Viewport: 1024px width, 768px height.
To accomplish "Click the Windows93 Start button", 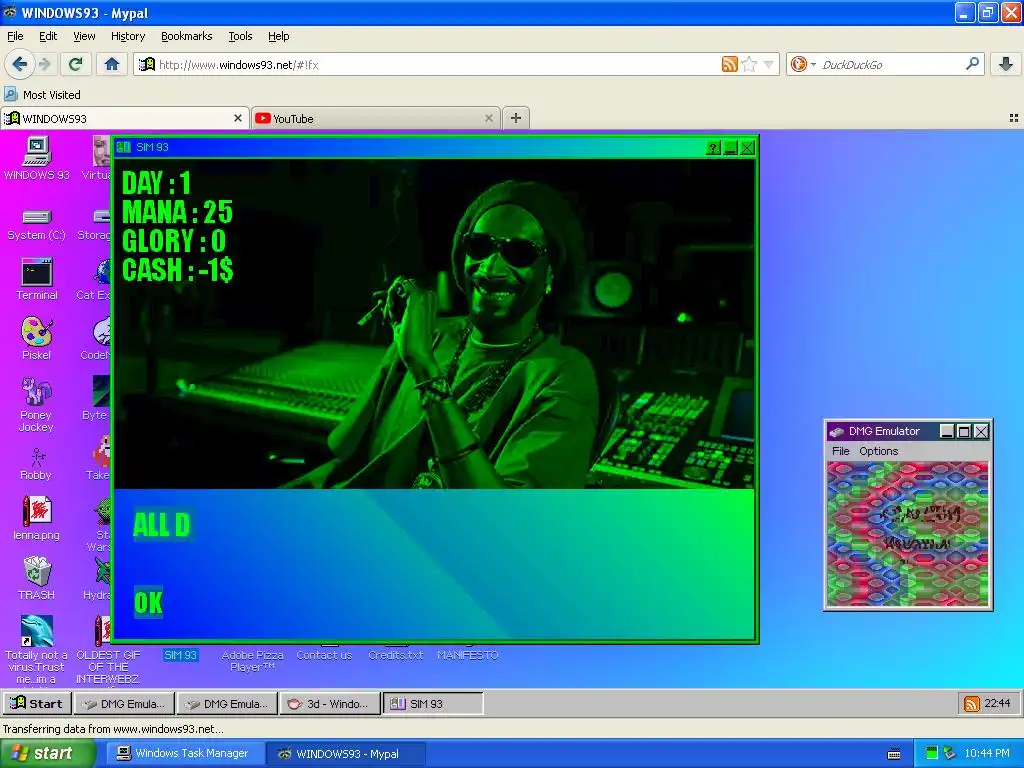I will (x=36, y=704).
